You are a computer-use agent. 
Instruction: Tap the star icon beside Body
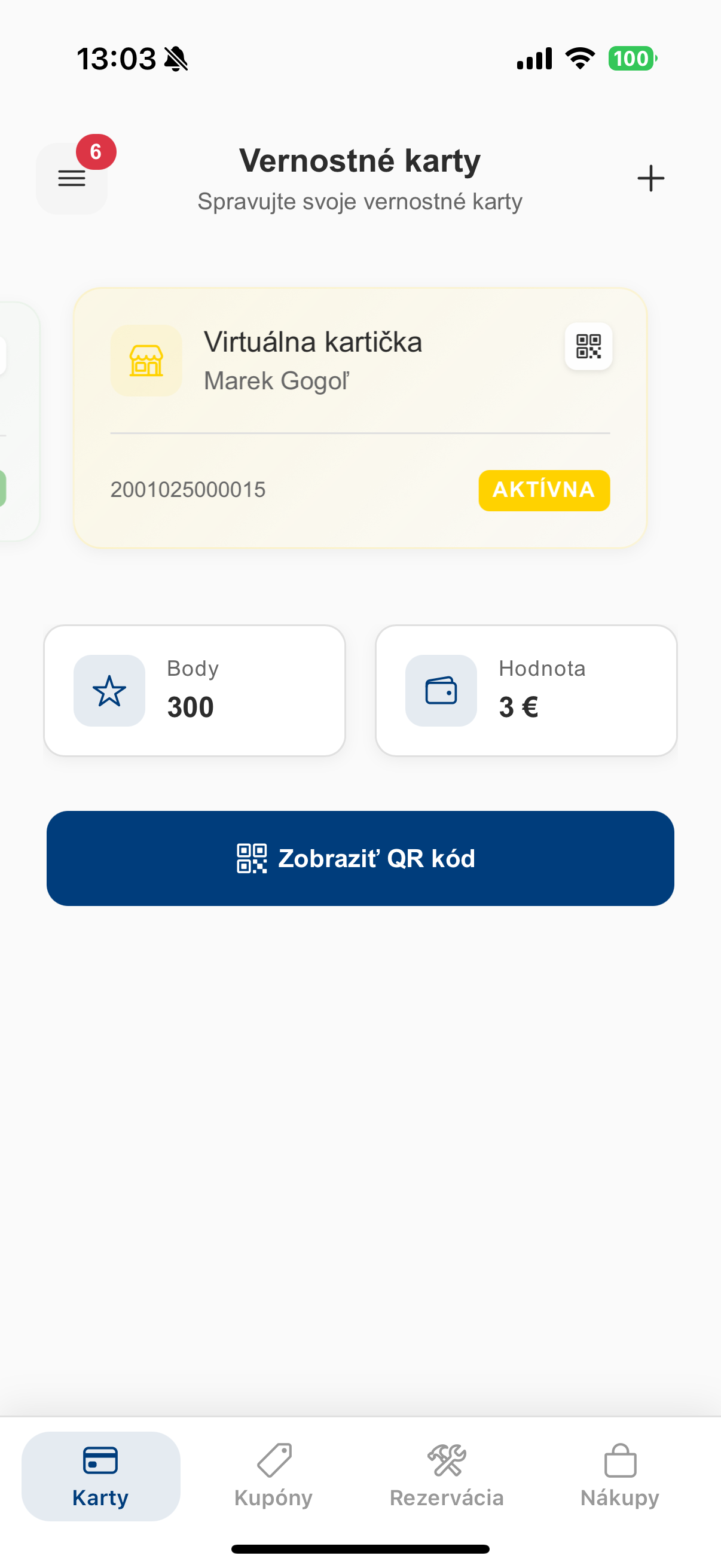click(x=109, y=691)
